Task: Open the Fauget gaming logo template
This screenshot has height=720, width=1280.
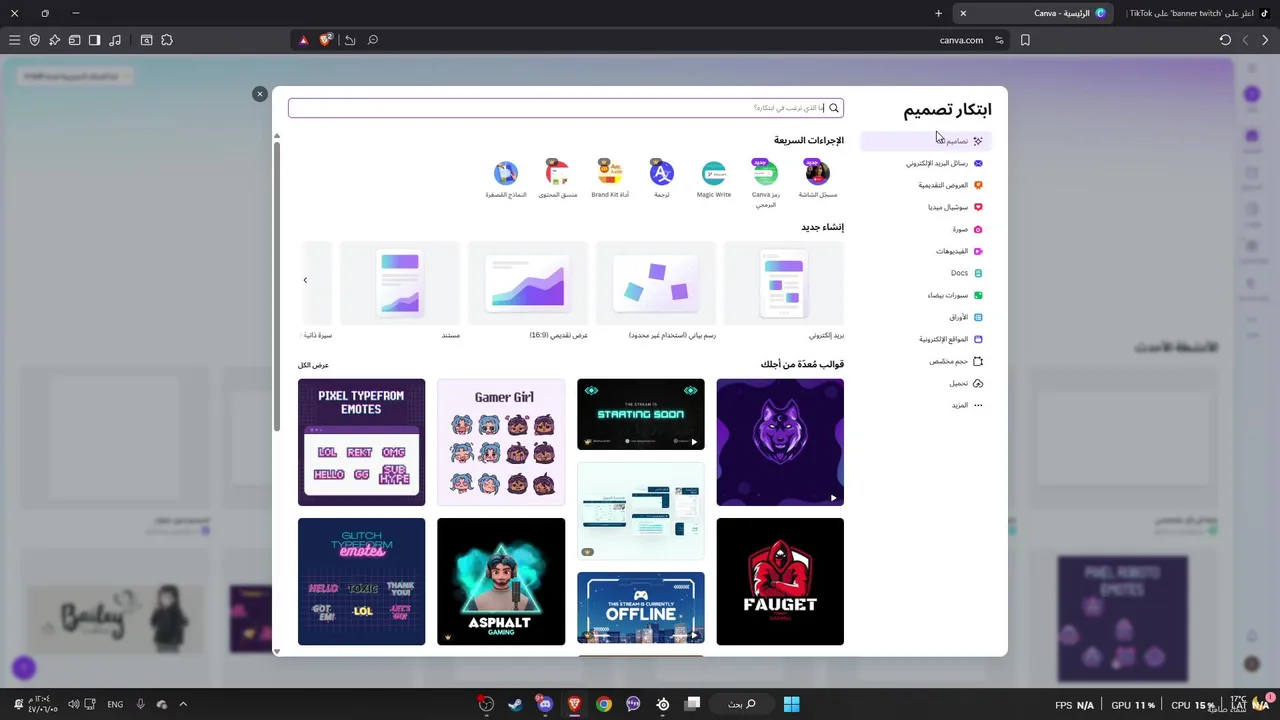Action: tap(780, 581)
